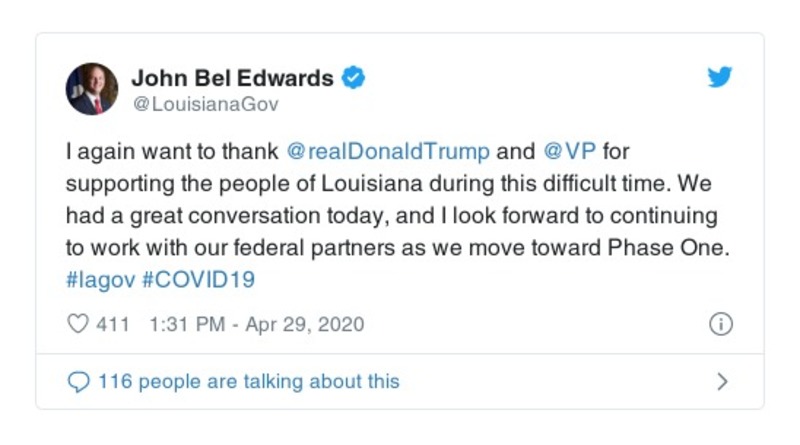The width and height of the screenshot is (800, 445).
Task: Like the tweet with the heart icon
Action: pyautogui.click(x=77, y=324)
